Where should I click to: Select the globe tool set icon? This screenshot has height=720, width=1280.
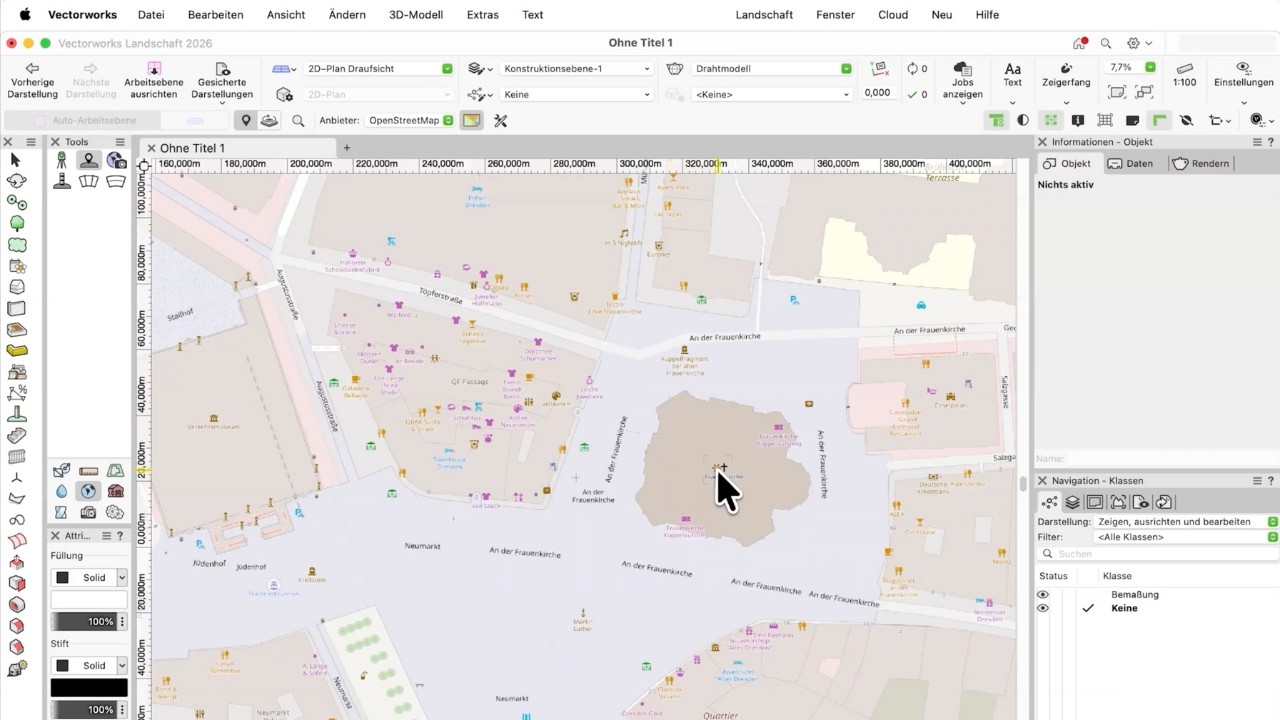89,491
